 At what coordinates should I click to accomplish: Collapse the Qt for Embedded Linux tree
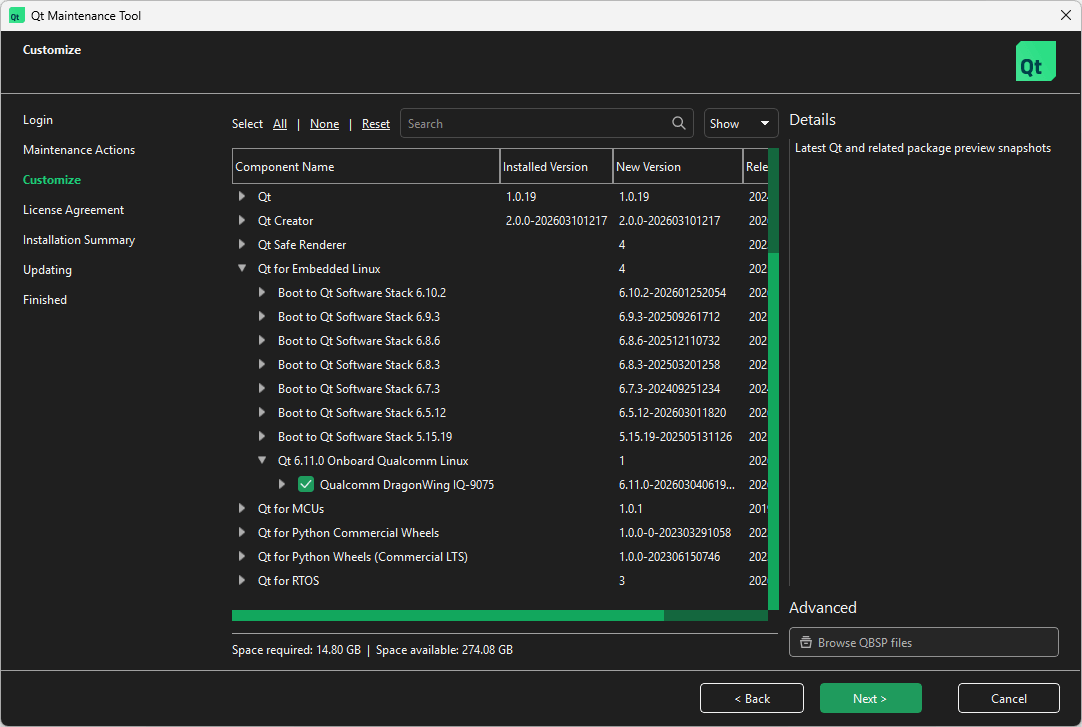tap(241, 268)
